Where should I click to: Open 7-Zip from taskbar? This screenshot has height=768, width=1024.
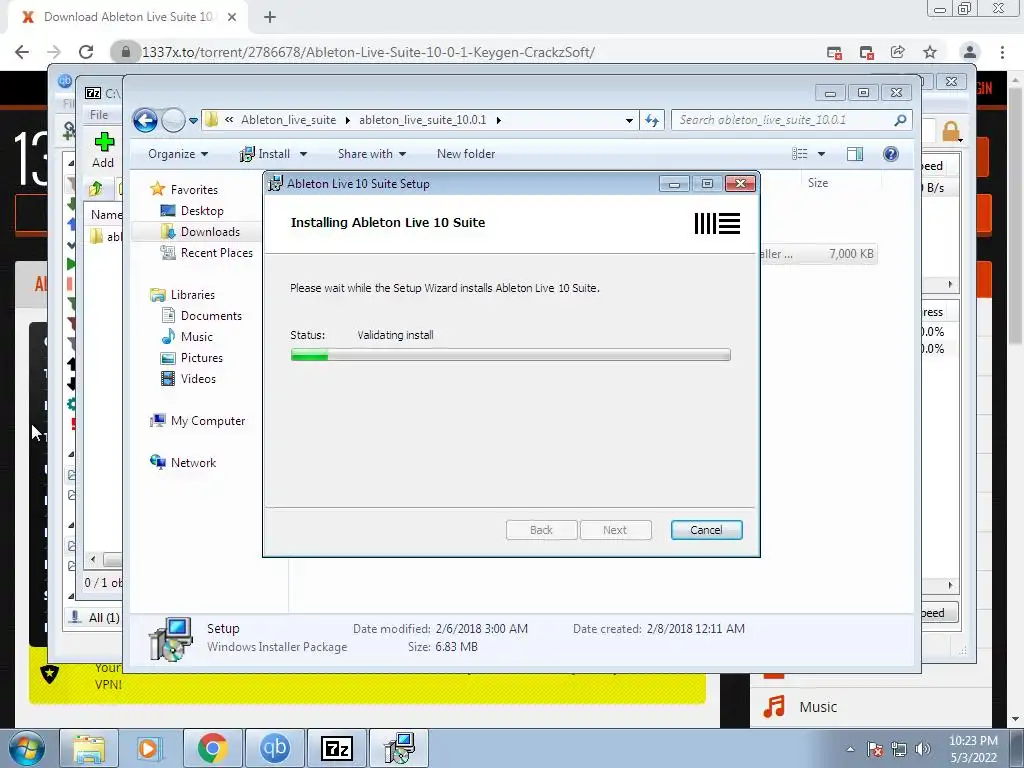(337, 748)
